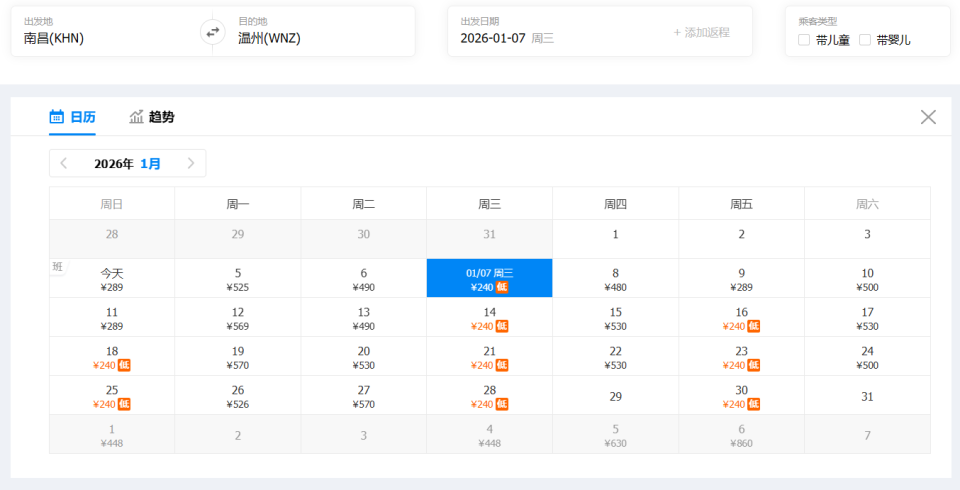The height and width of the screenshot is (490, 960).
Task: Enable the 带儿童 checkbox
Action: 805,40
